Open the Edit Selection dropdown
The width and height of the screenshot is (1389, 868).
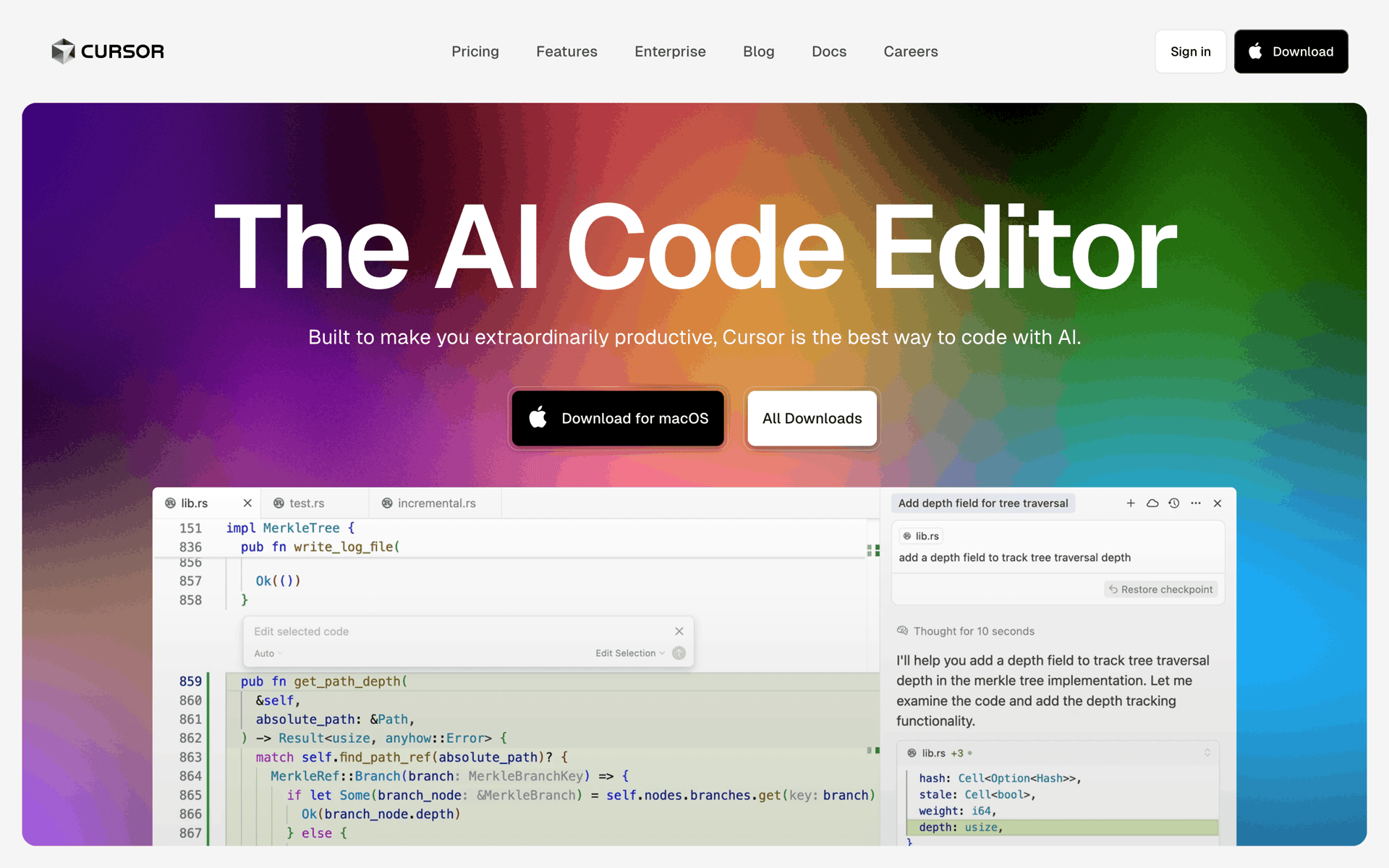tap(630, 653)
